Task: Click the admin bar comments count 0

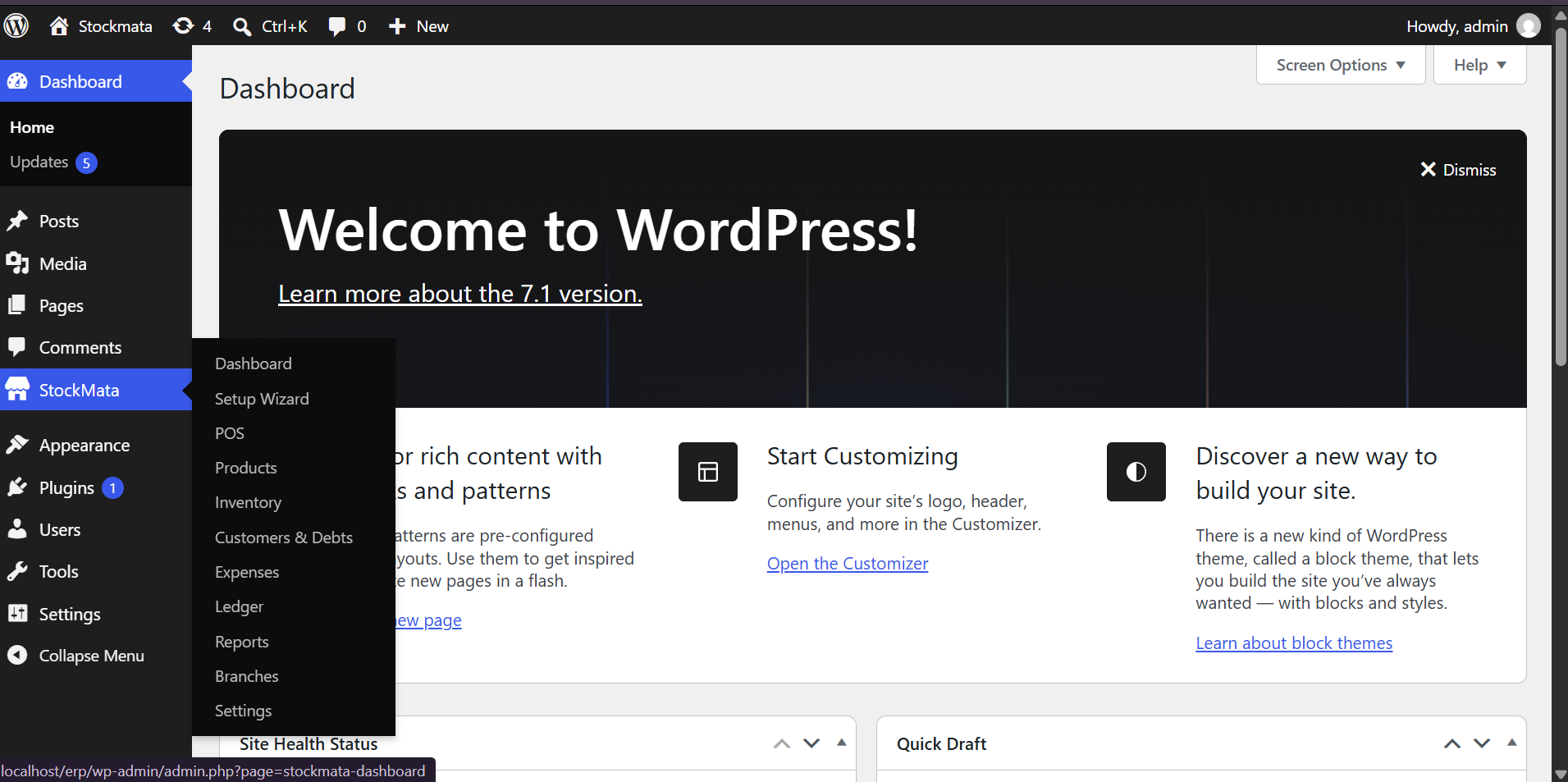Action: [361, 26]
